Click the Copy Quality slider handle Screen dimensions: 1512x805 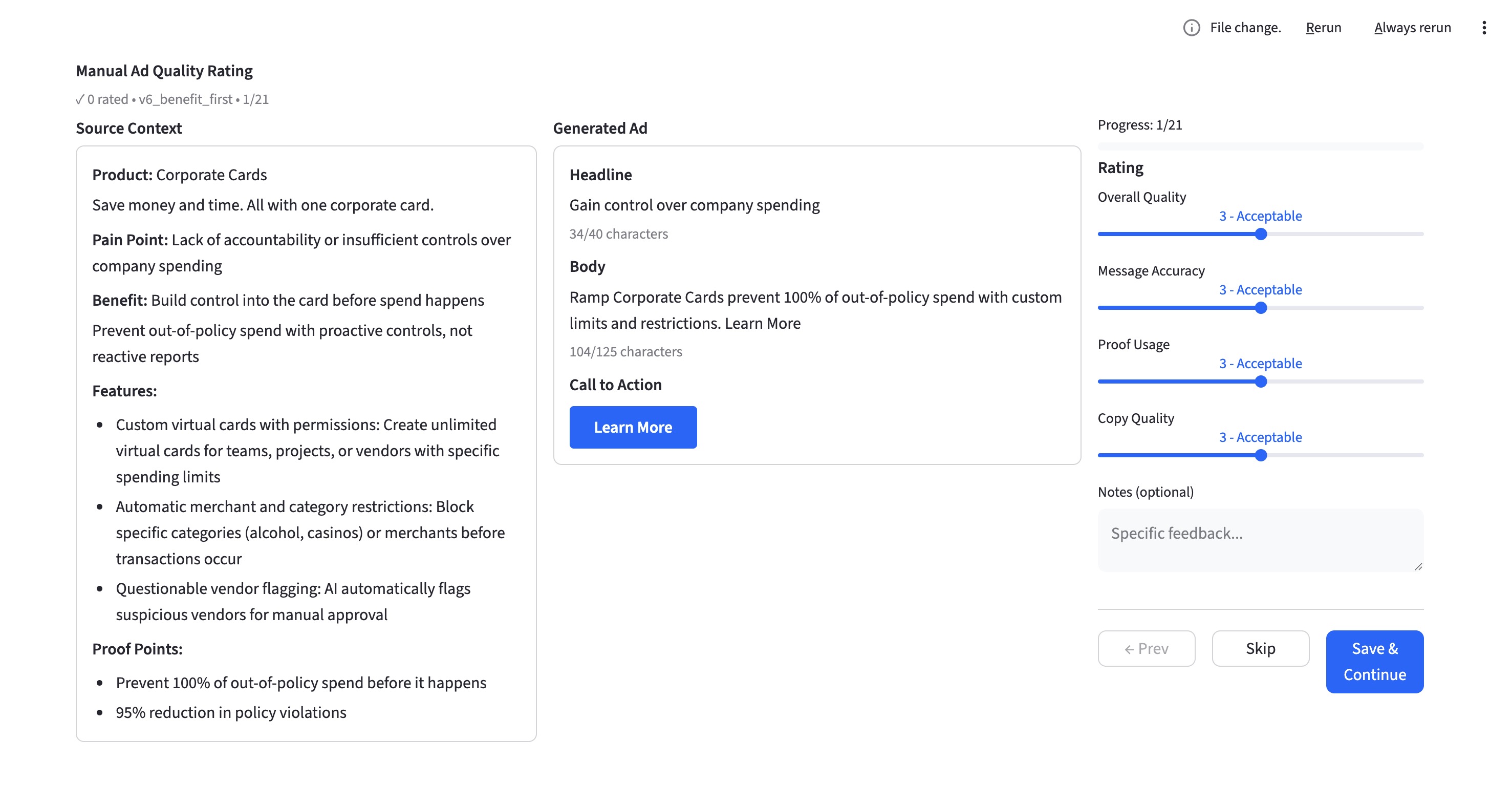coord(1260,456)
